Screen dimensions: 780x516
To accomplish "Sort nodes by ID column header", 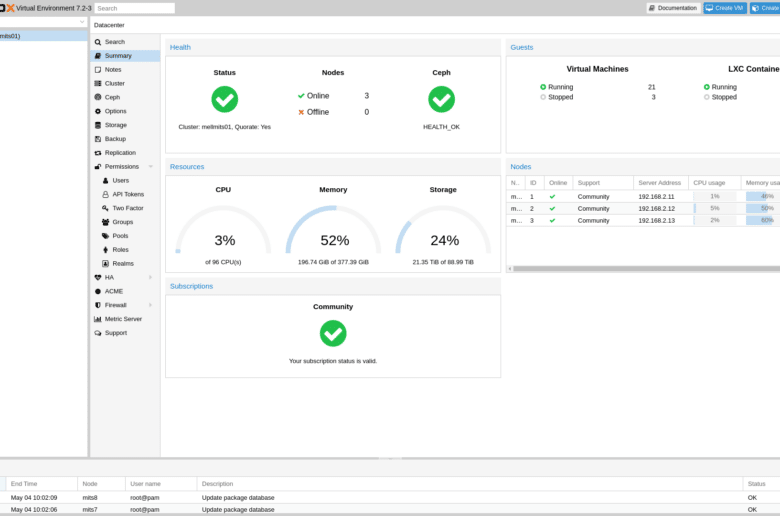I will point(535,183).
